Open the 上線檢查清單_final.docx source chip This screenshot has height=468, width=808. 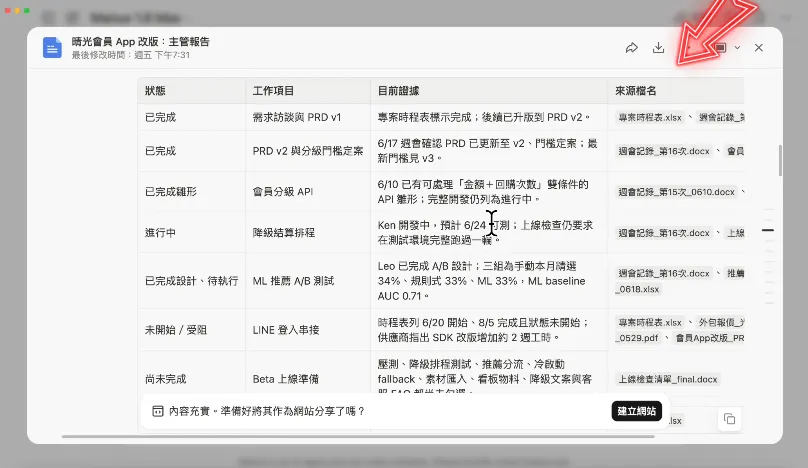tap(668, 379)
